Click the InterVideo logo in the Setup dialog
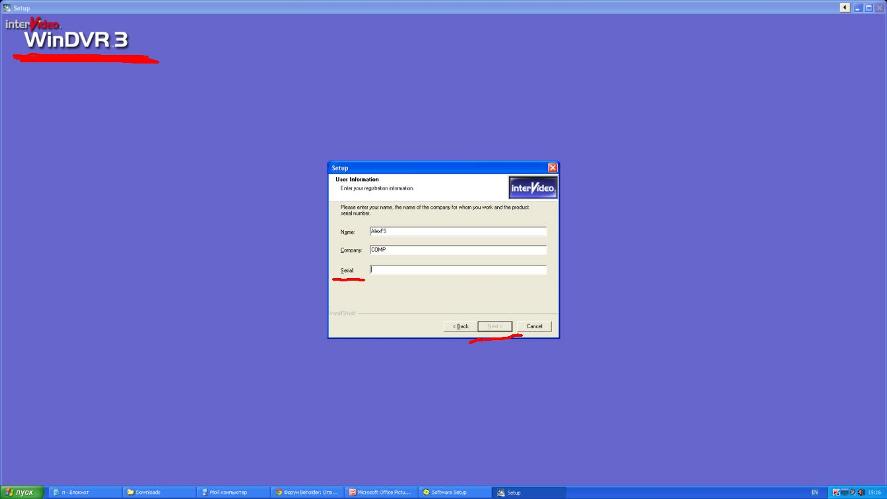Viewport: 887px width, 499px height. pos(532,187)
